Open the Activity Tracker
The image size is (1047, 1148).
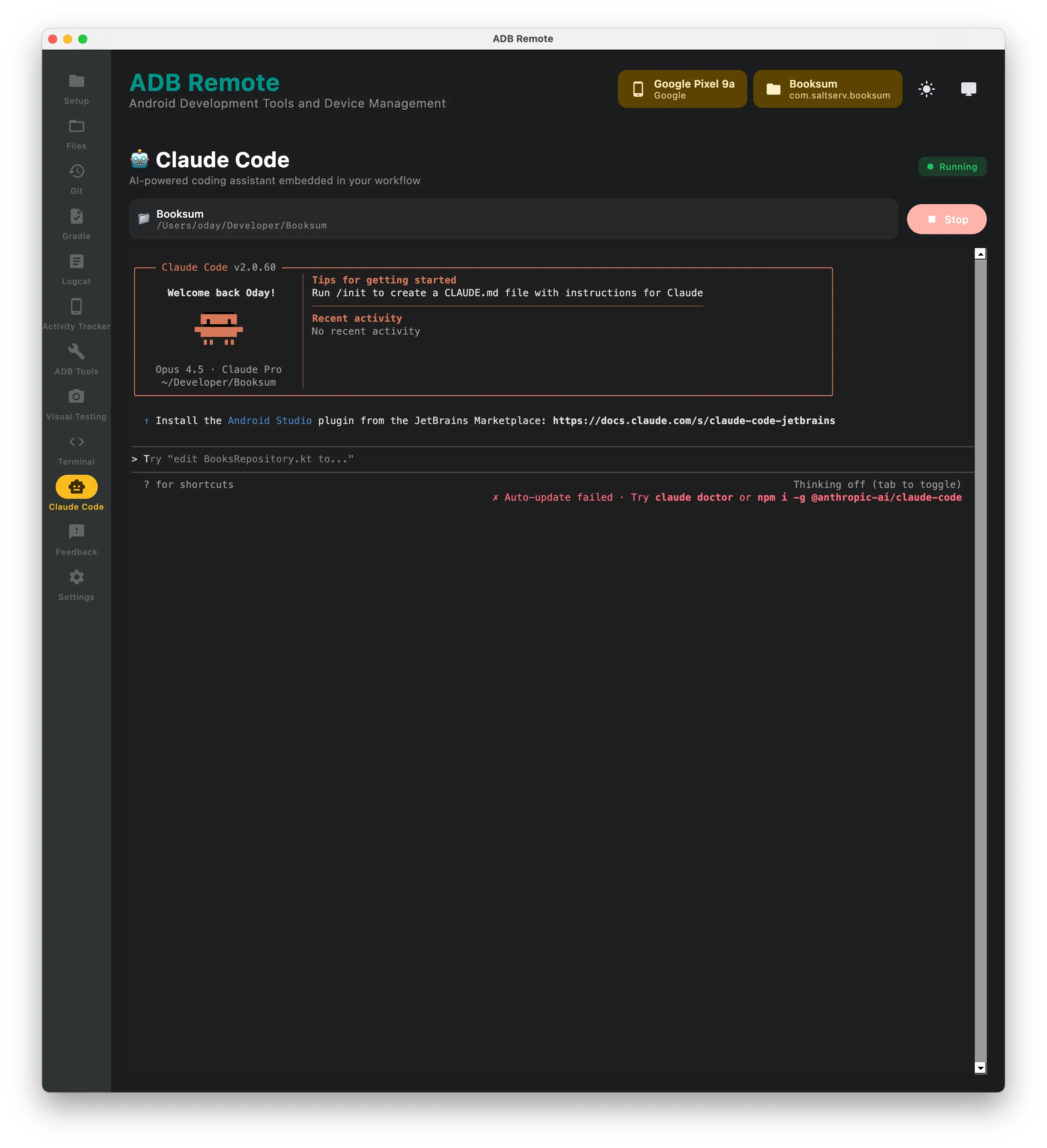[x=76, y=314]
